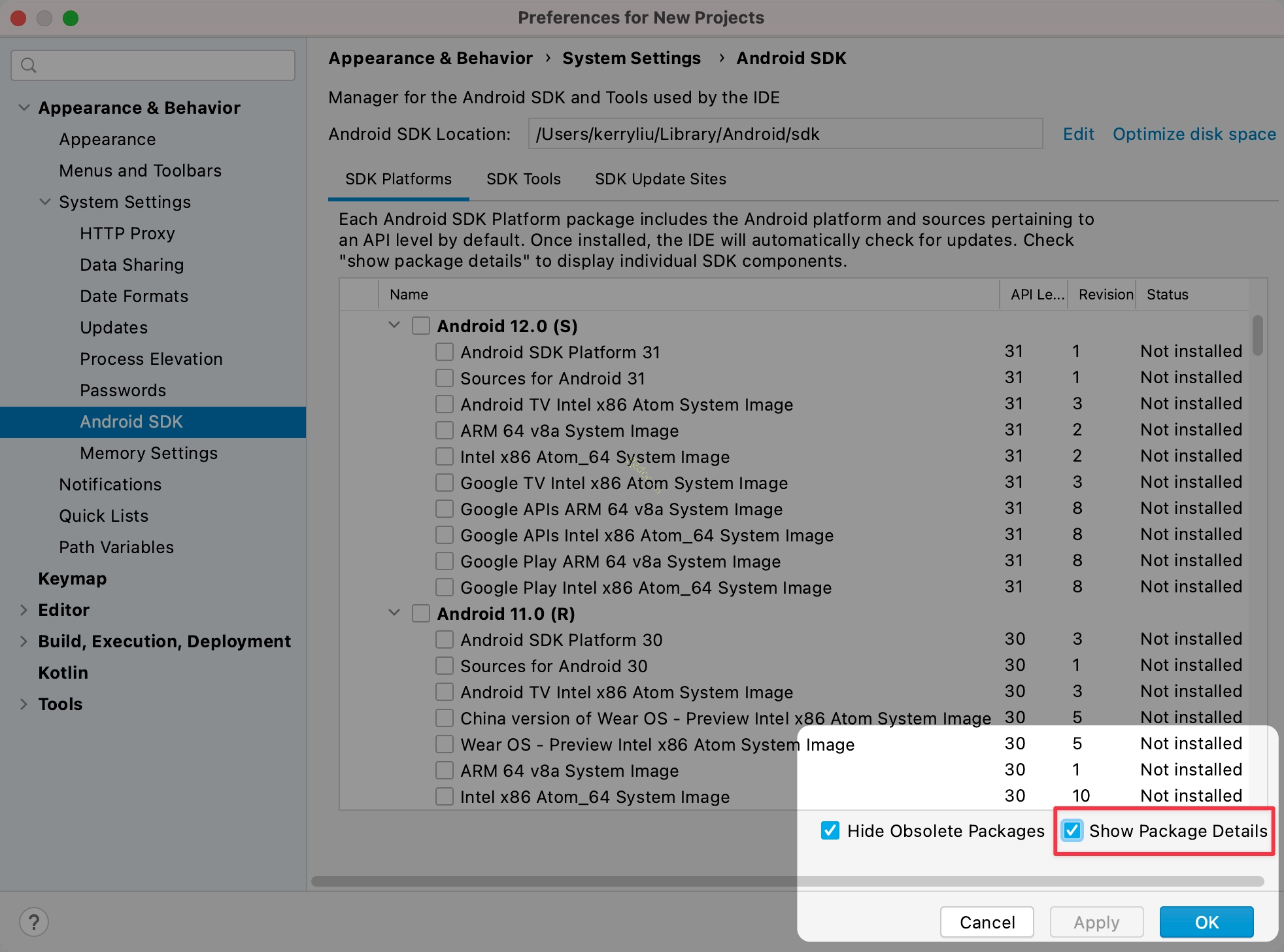Expand the Editor settings node
Viewport: 1284px width, 952px height.
click(24, 609)
